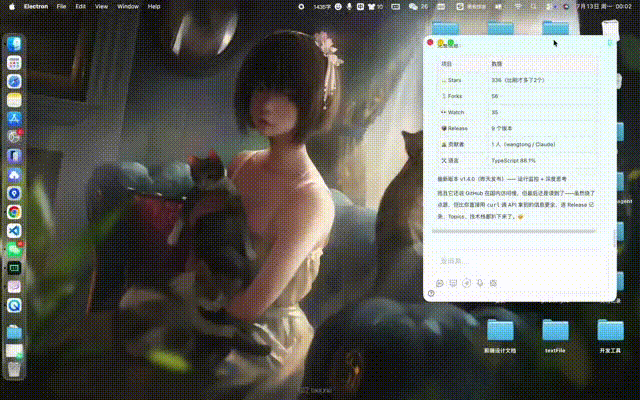Click the microphone icon in chat toolbar

tap(480, 283)
